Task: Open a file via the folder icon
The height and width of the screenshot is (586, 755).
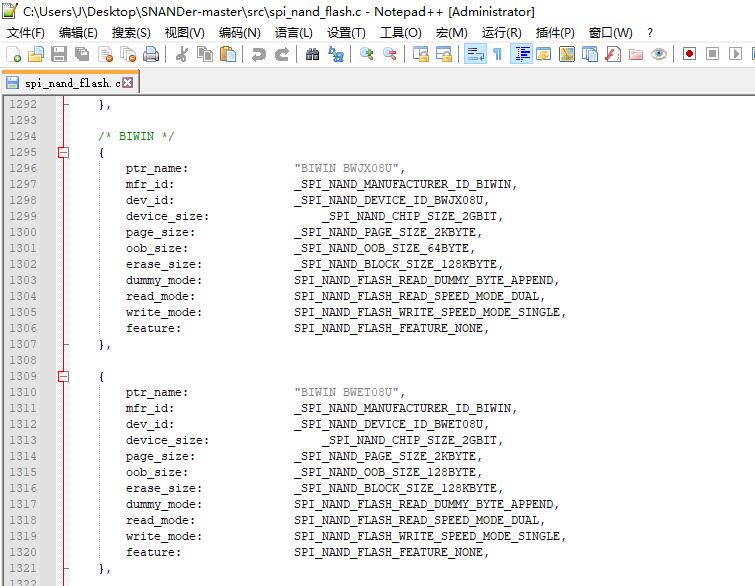Action: pos(36,54)
